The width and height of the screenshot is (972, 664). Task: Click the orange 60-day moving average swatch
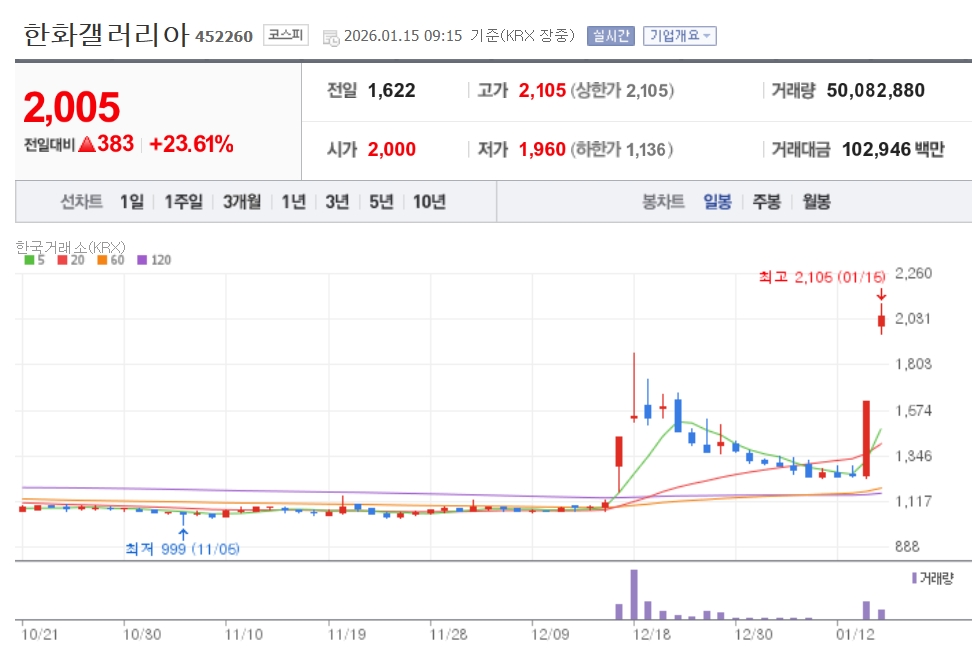pos(102,260)
